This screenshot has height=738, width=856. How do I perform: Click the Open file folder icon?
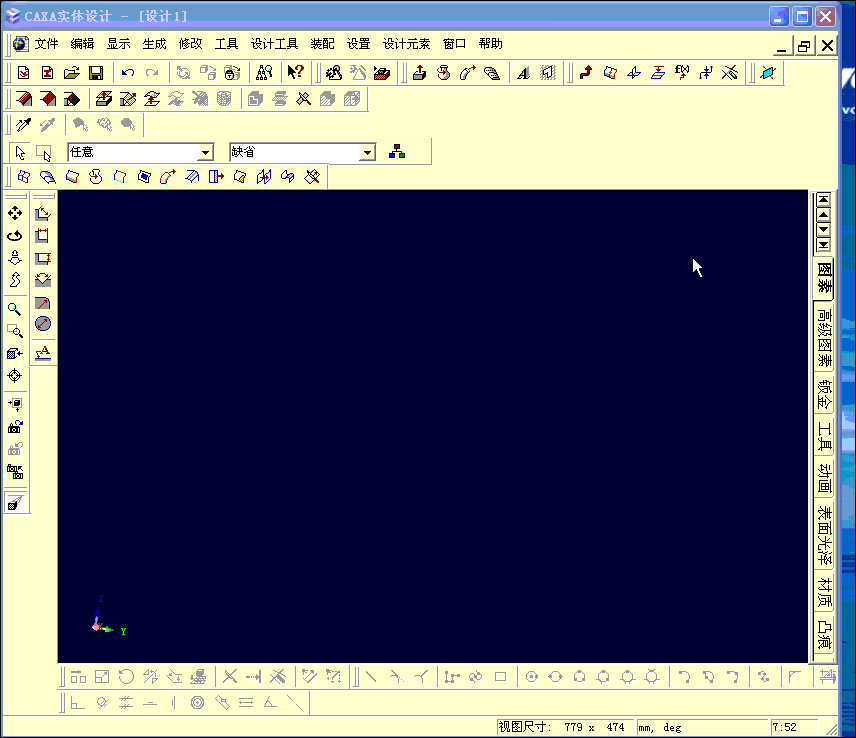point(72,73)
